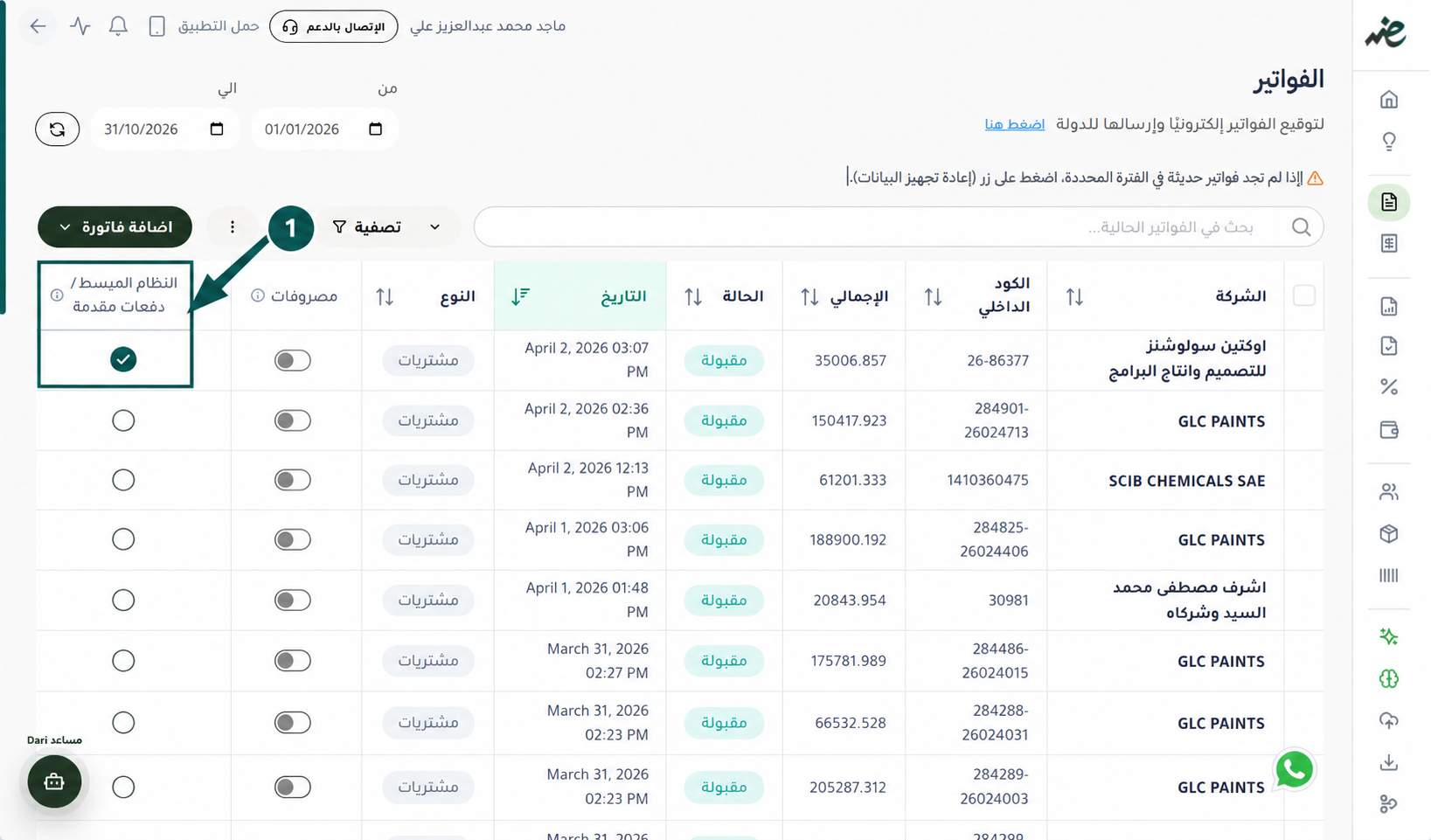Open the lightbulb tips icon in sidebar
The width and height of the screenshot is (1431, 840).
[x=1388, y=142]
